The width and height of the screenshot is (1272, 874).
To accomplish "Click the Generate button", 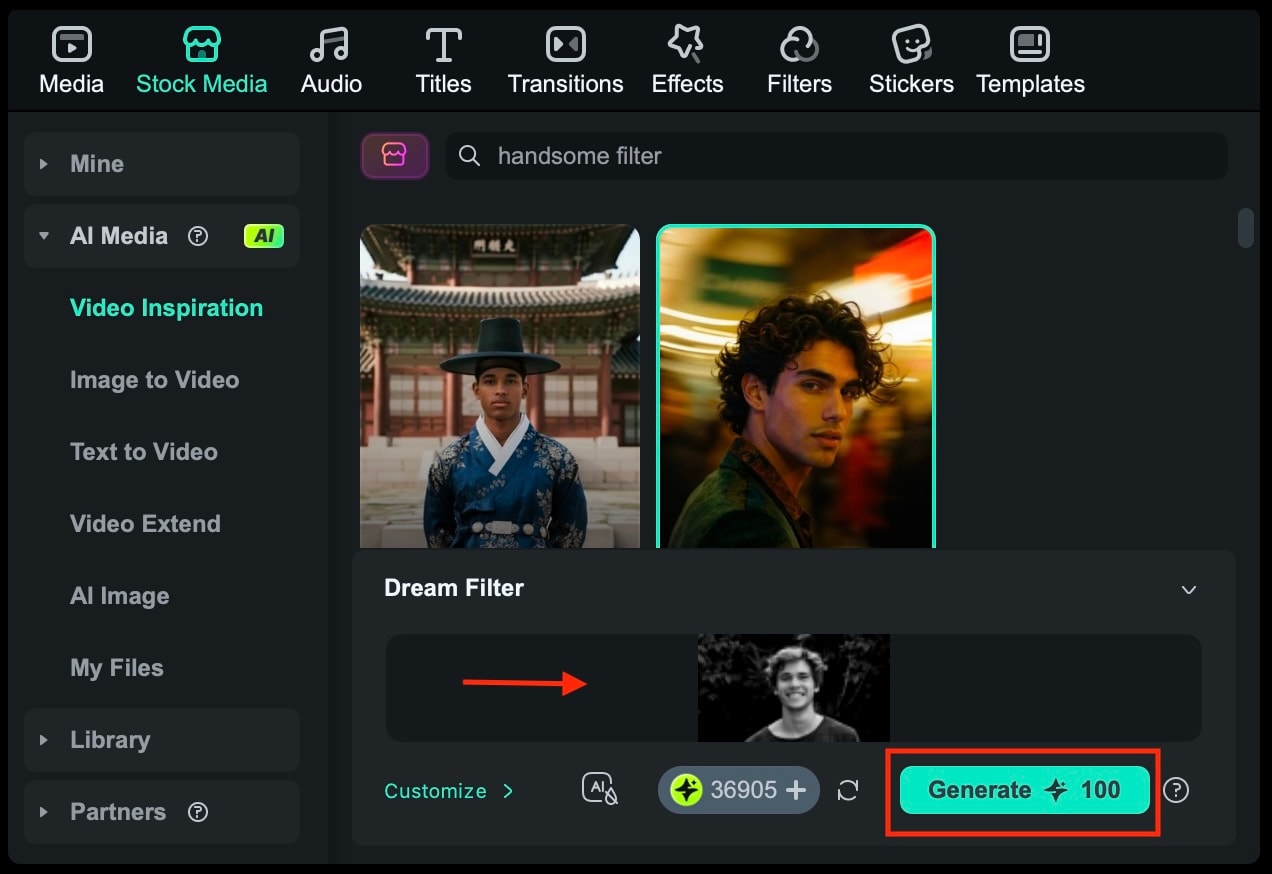I will tap(1022, 790).
